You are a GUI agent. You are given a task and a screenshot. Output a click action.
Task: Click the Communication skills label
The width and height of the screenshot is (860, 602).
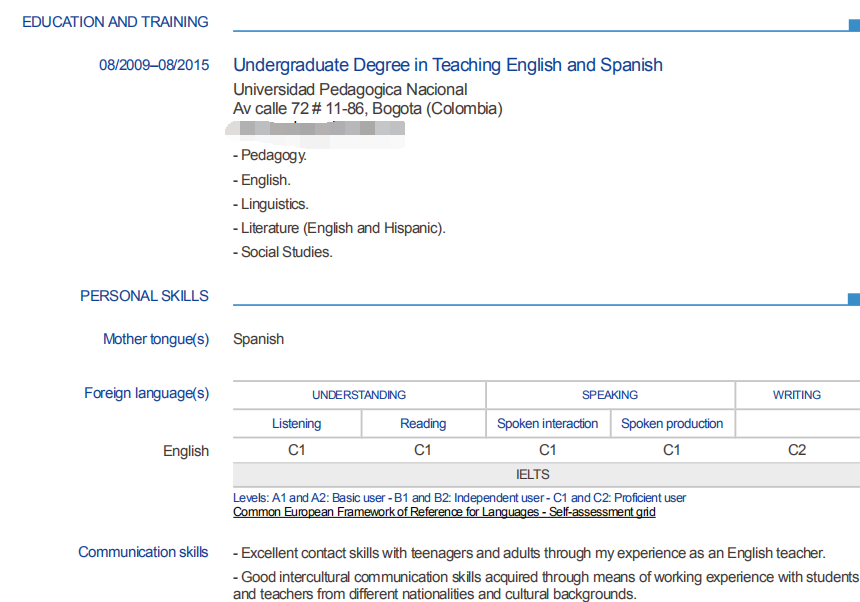pos(144,552)
